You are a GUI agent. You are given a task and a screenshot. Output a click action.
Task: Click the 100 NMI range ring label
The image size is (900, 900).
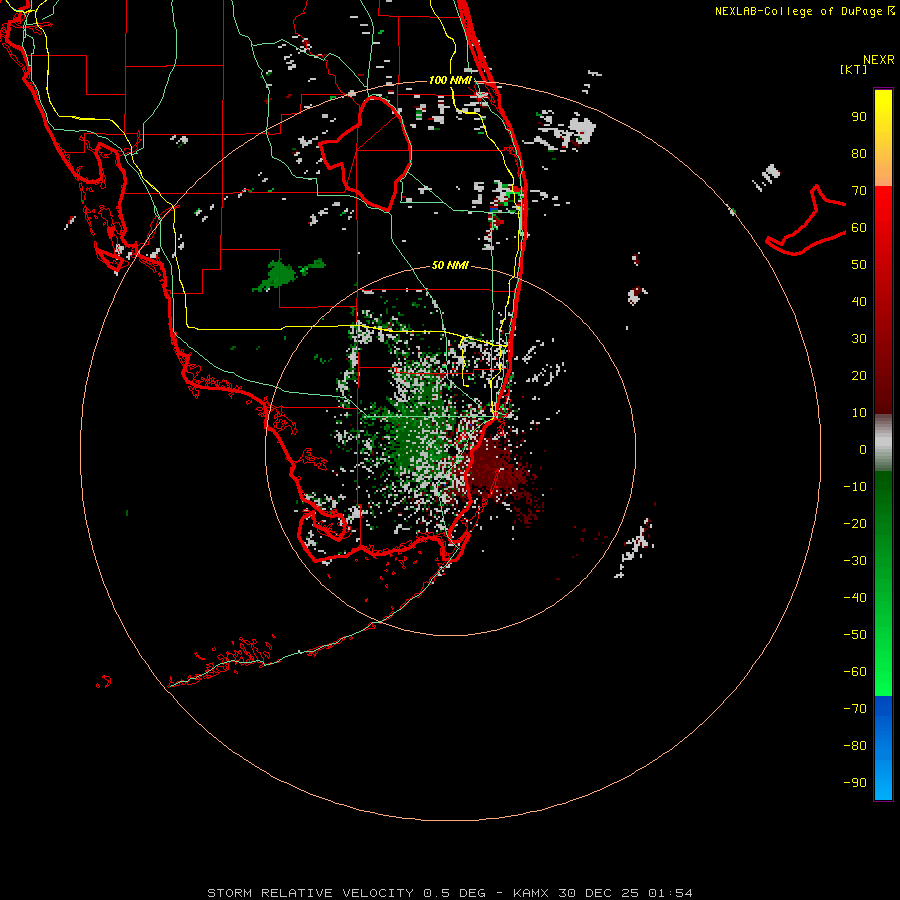(x=450, y=80)
